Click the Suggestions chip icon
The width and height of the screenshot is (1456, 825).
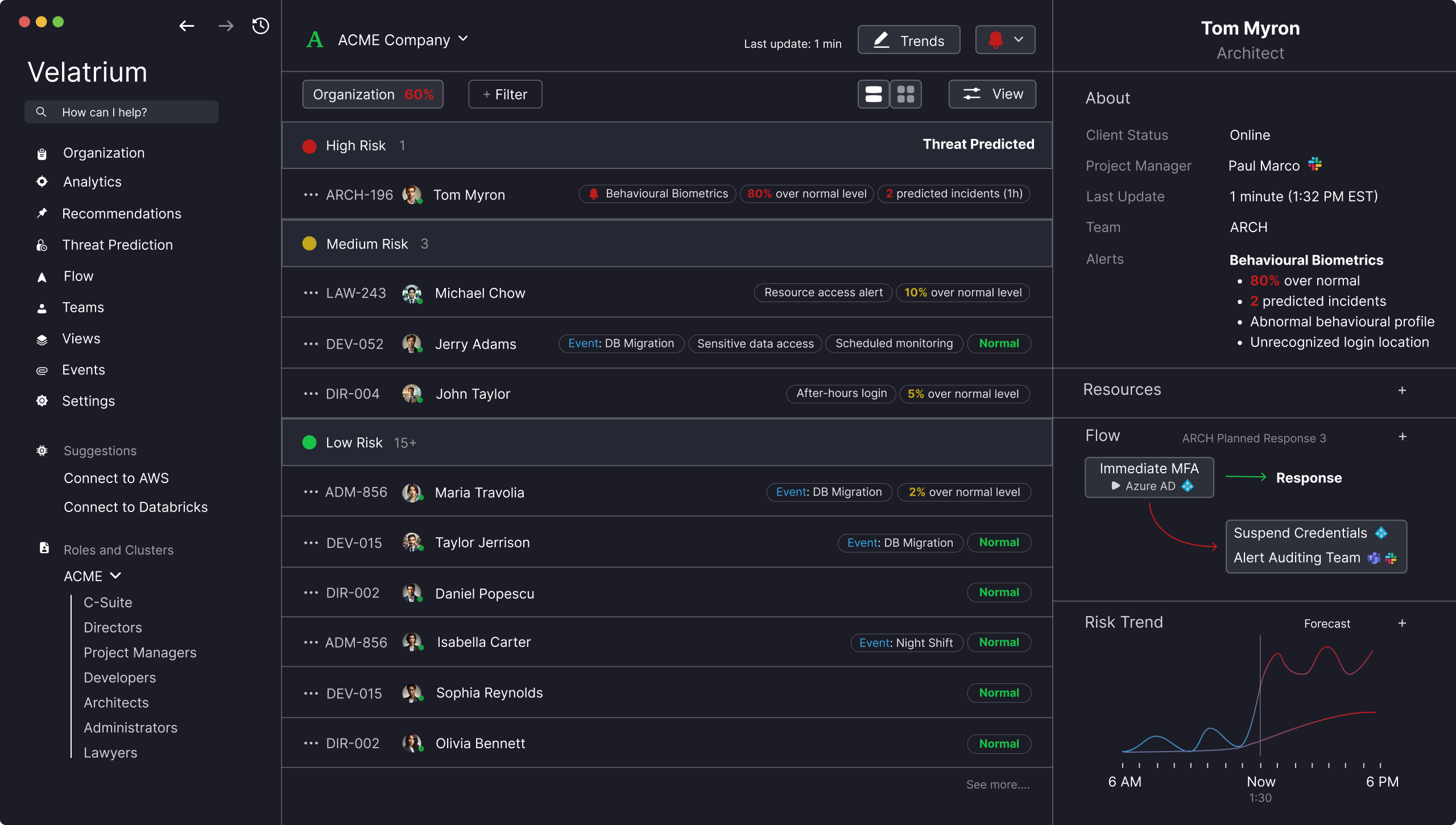click(42, 451)
